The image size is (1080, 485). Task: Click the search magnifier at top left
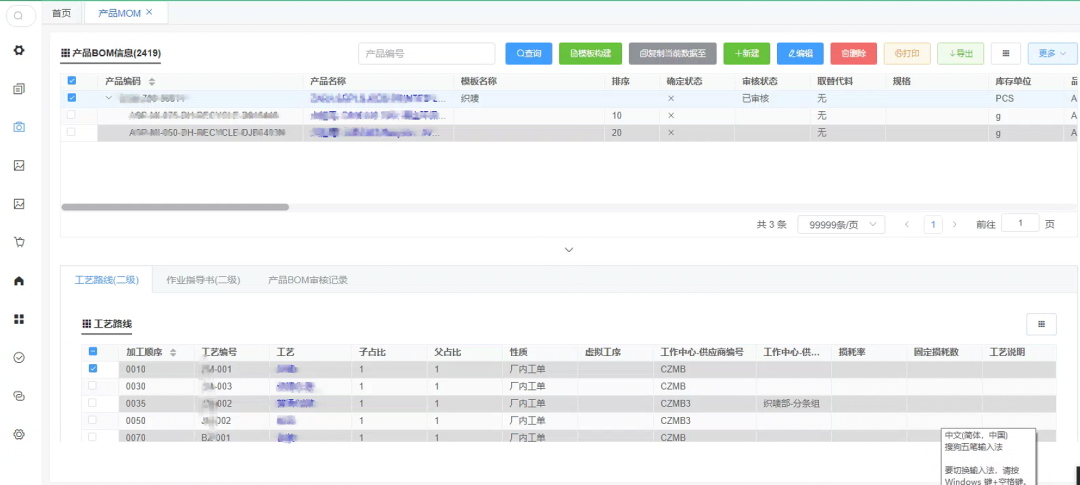pos(19,15)
